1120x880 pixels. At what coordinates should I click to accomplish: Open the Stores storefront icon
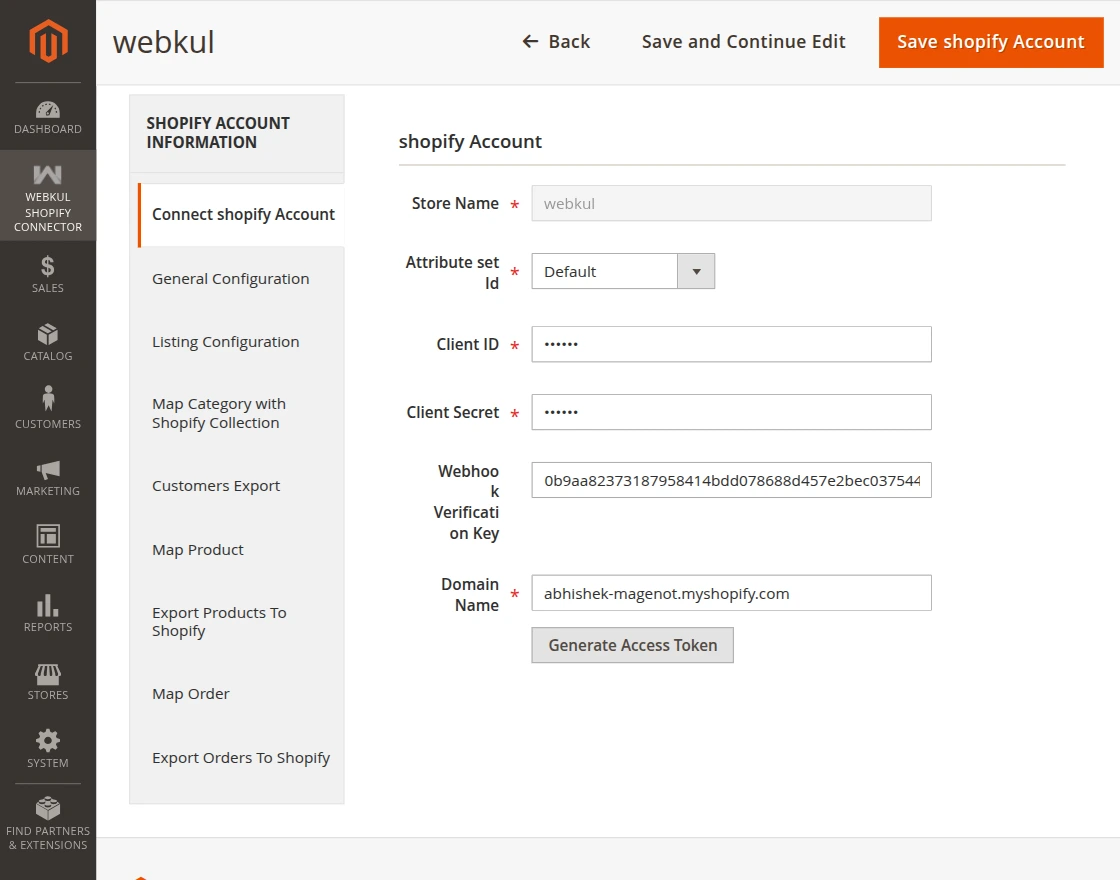click(x=48, y=673)
